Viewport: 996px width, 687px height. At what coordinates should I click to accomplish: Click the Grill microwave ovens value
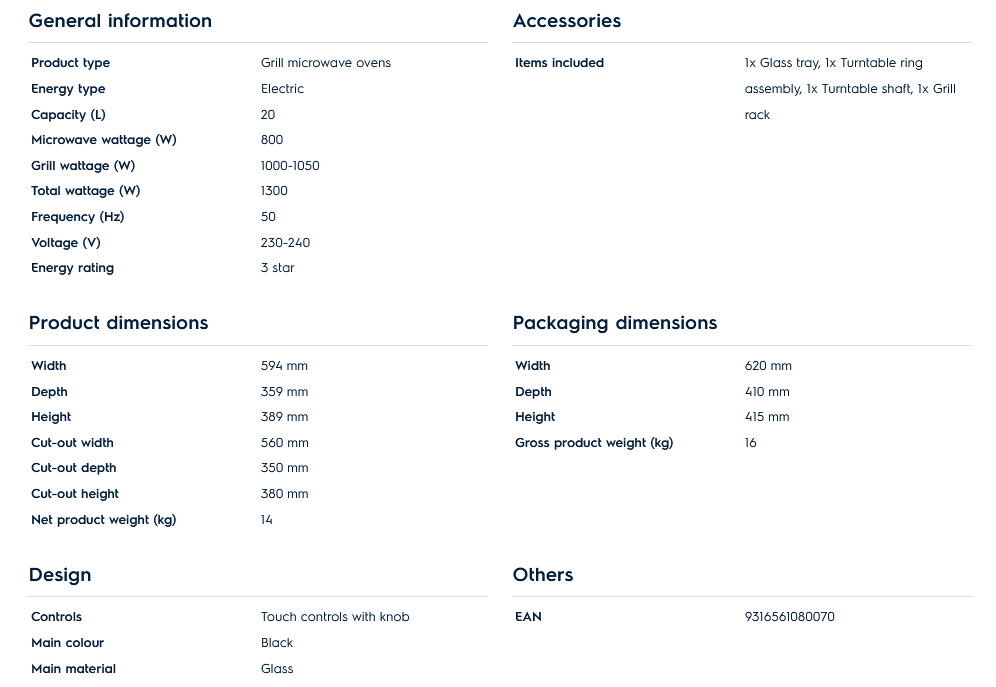[325, 63]
